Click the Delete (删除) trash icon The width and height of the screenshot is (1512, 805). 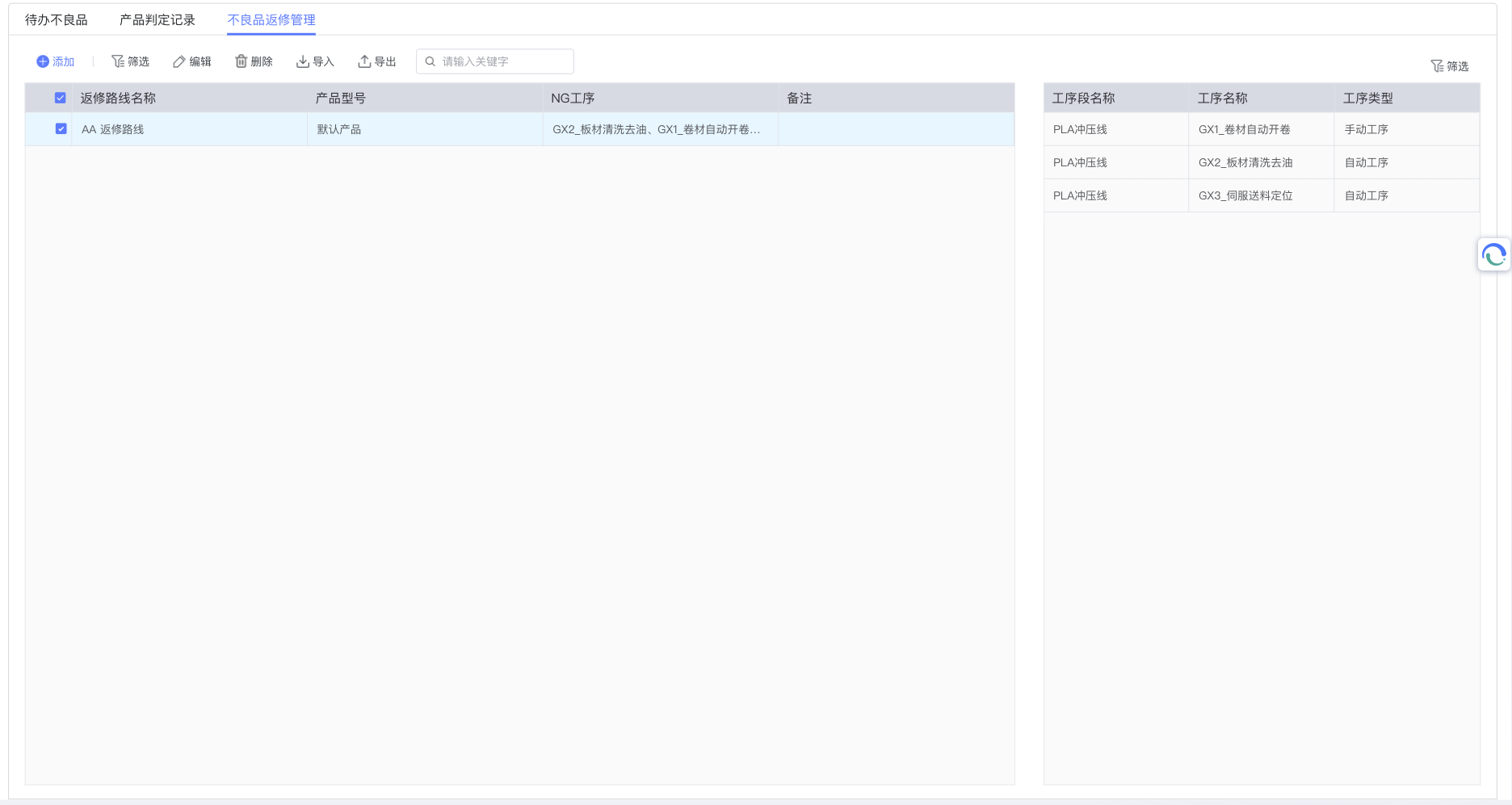(241, 61)
